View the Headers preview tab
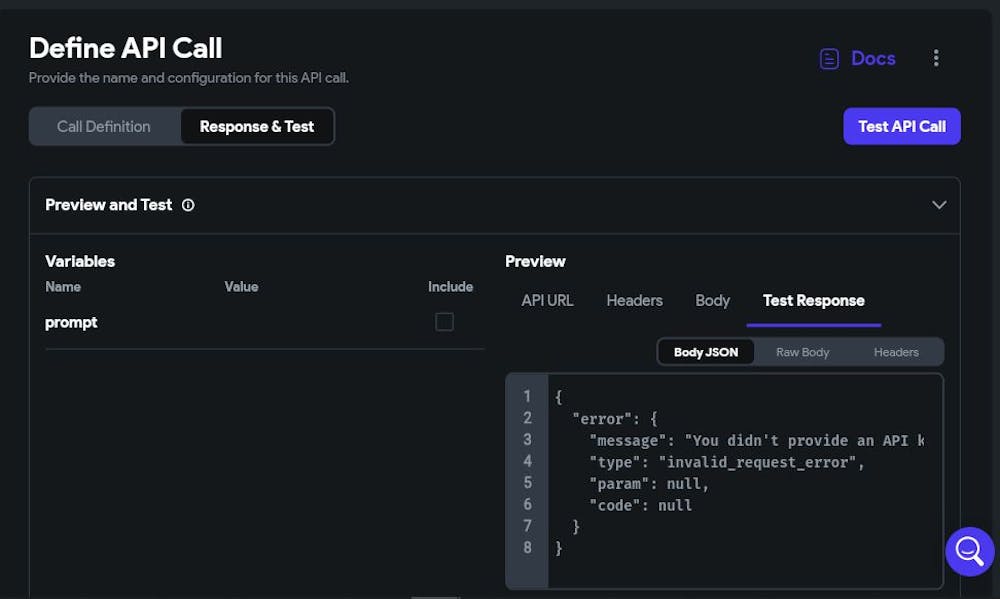This screenshot has width=1000, height=599. click(x=634, y=300)
